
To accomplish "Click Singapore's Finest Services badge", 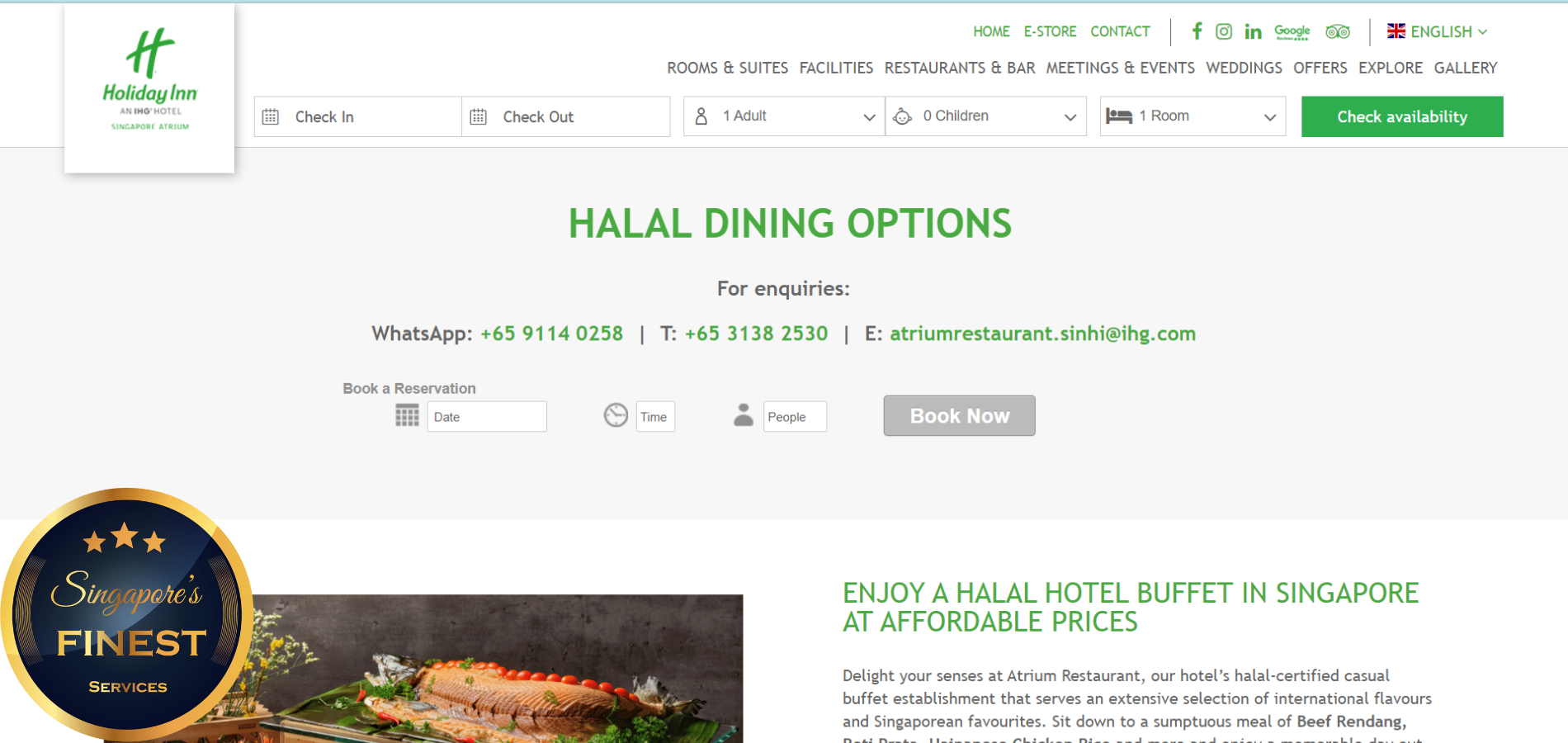I will point(127,613).
